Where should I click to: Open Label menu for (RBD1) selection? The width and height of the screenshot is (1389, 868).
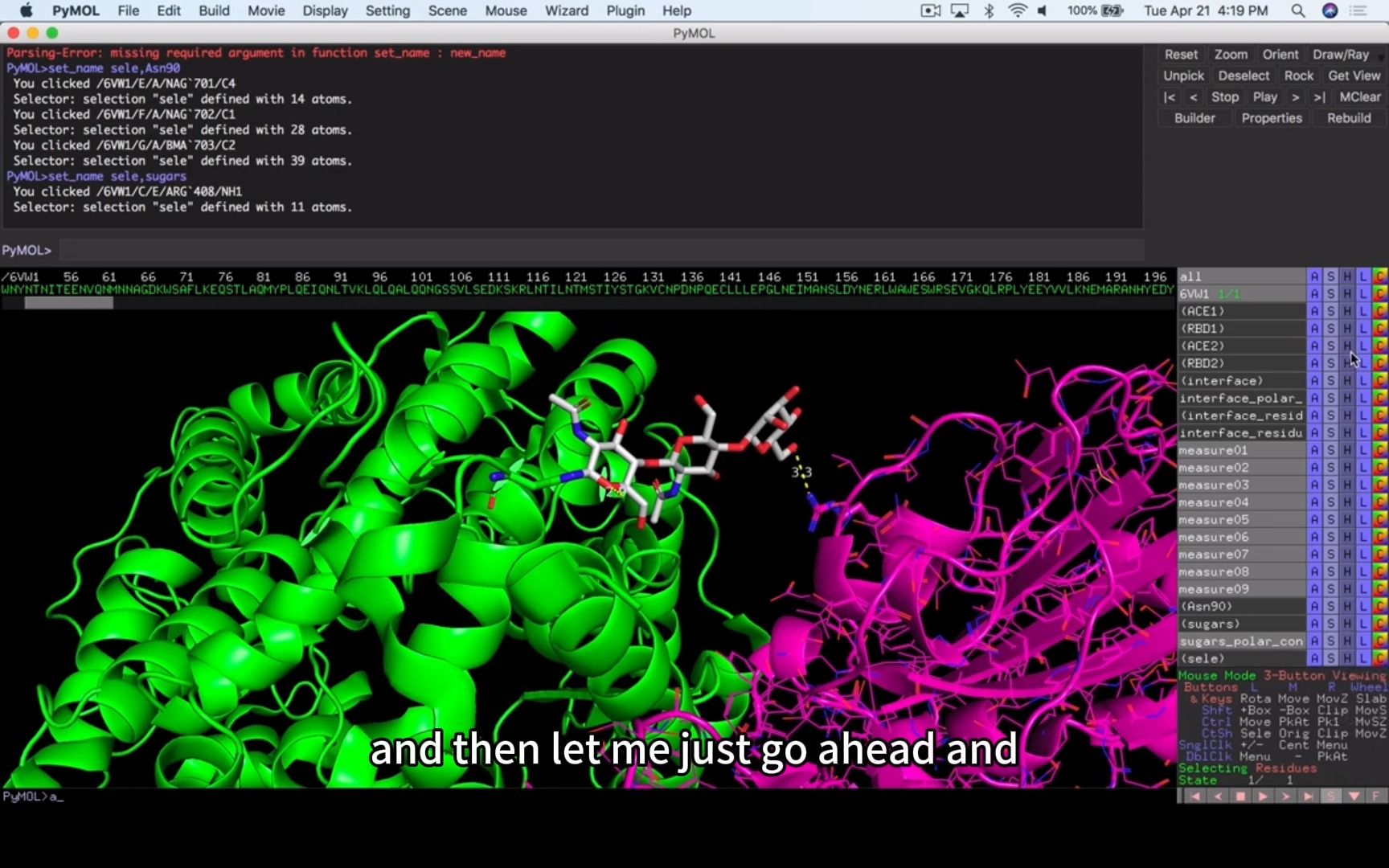click(x=1363, y=328)
